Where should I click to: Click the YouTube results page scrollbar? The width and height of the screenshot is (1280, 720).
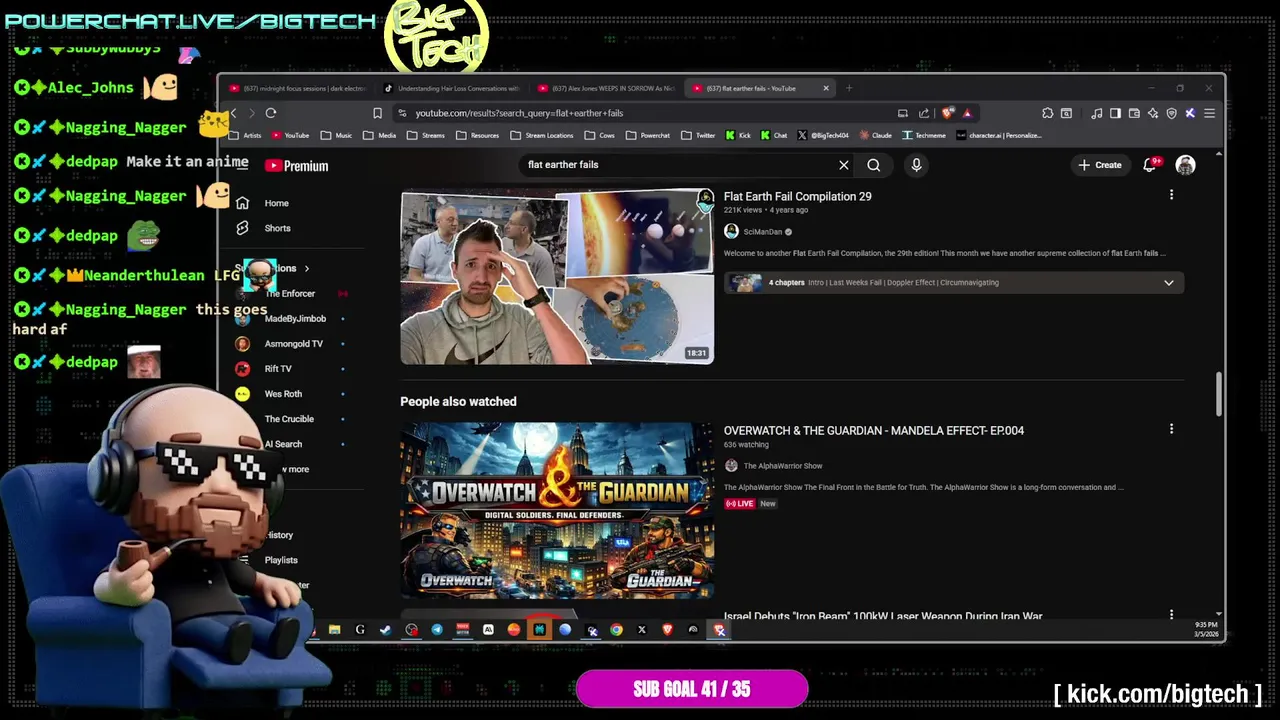click(x=1218, y=395)
